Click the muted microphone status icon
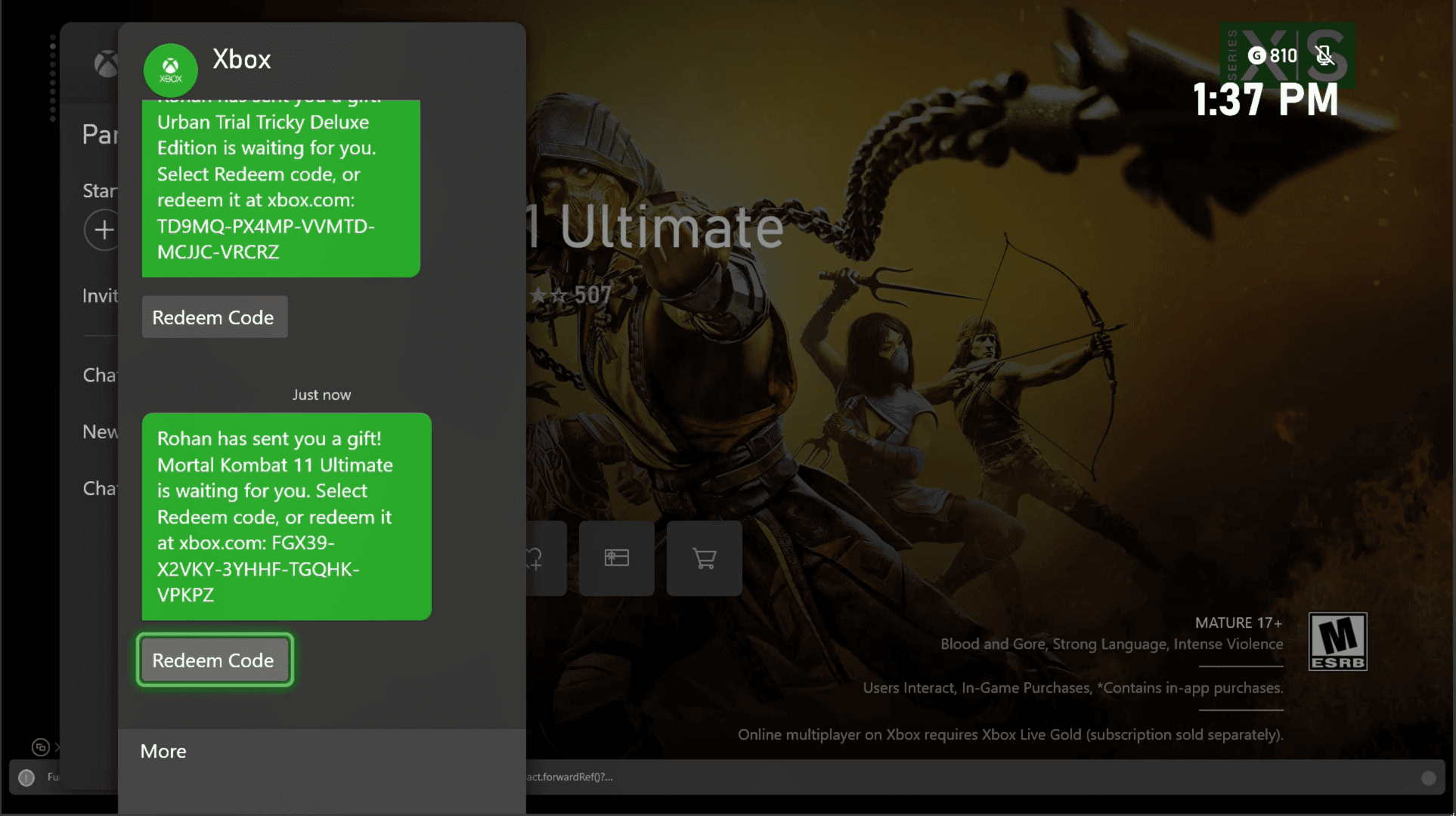Screen dimensions: 1456x816 (x=1324, y=55)
